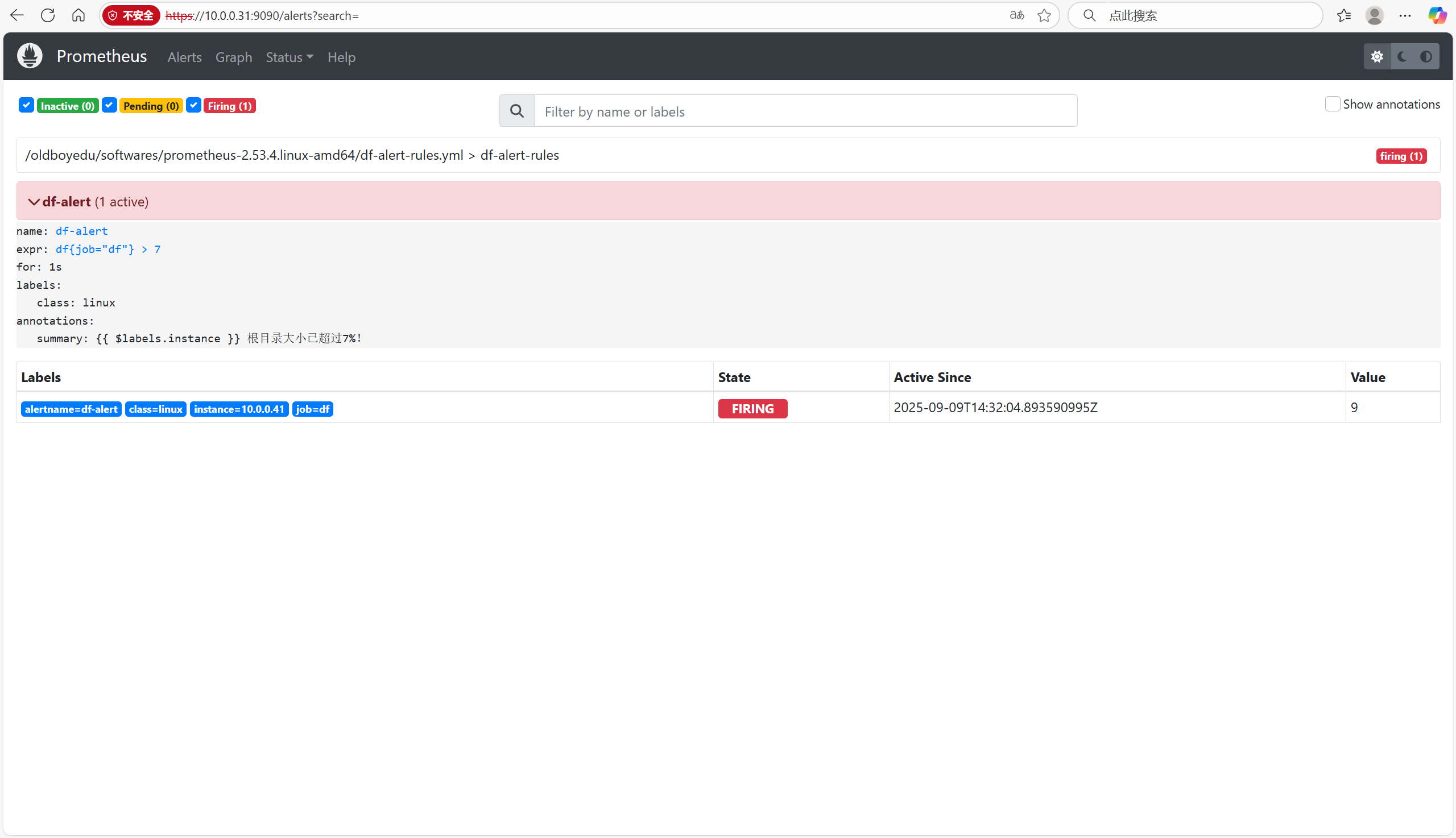Viewport: 1456px width, 838px height.
Task: Click the magnifier icon beside filter box
Action: [517, 111]
